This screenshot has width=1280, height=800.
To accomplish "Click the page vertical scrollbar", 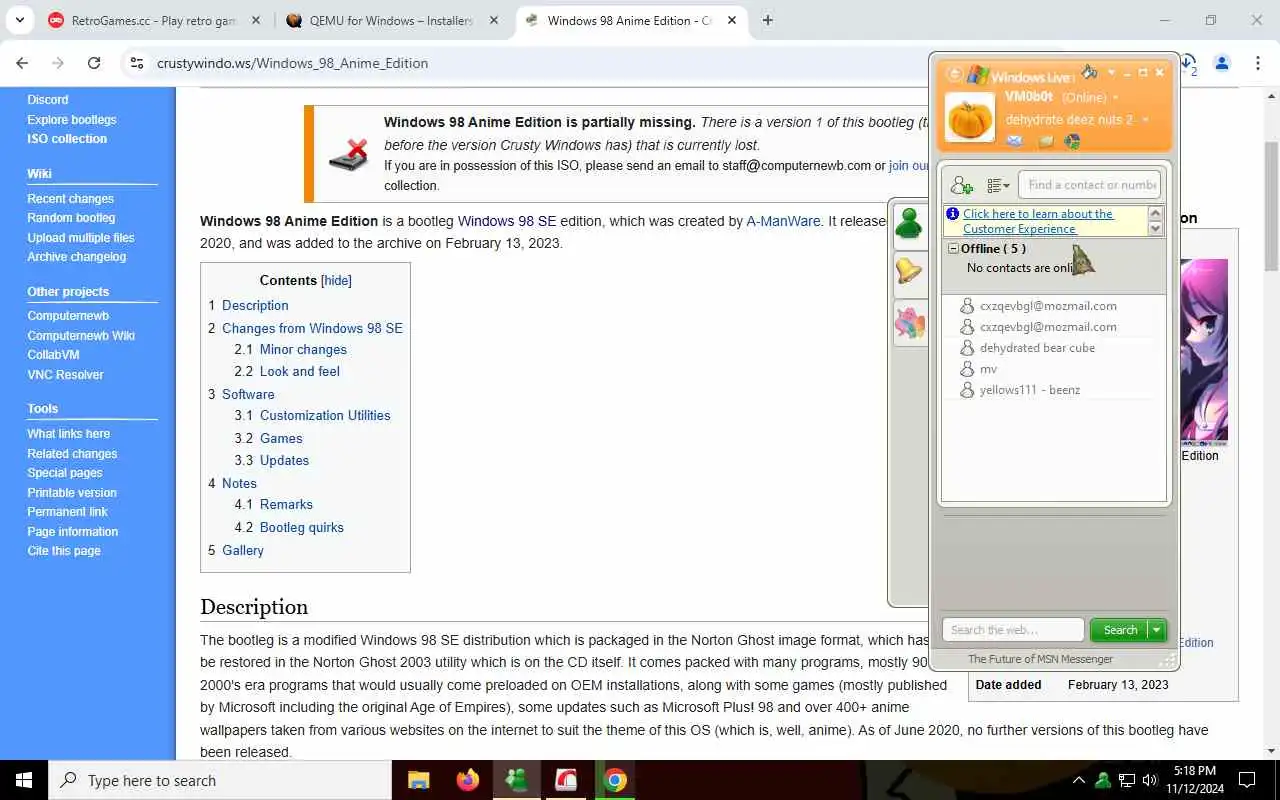I will tap(1271, 205).
